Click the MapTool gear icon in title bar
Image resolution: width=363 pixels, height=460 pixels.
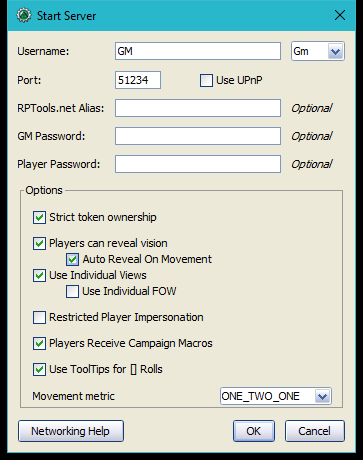click(x=24, y=15)
